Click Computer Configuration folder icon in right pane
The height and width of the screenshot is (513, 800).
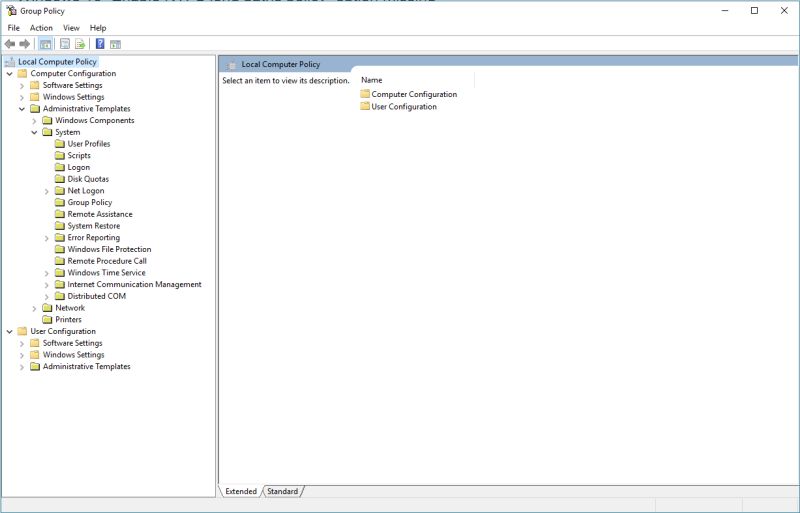[x=365, y=94]
